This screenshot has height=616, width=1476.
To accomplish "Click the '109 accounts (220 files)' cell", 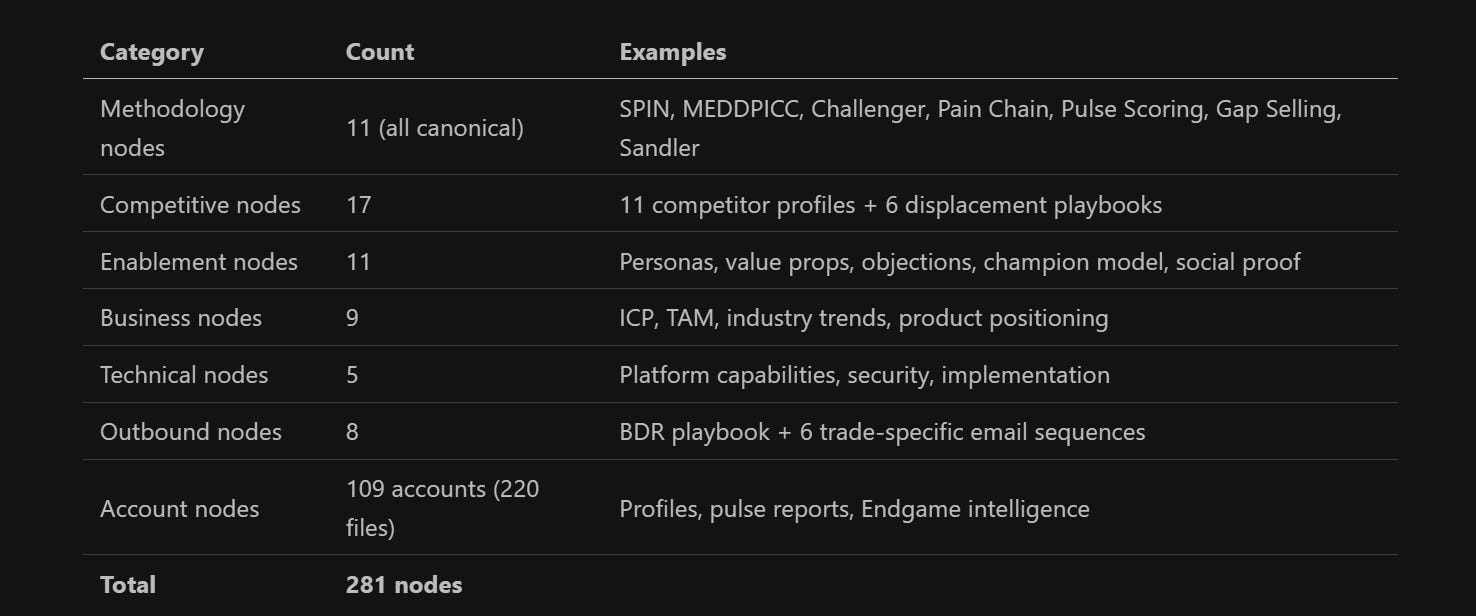I will tap(442, 508).
